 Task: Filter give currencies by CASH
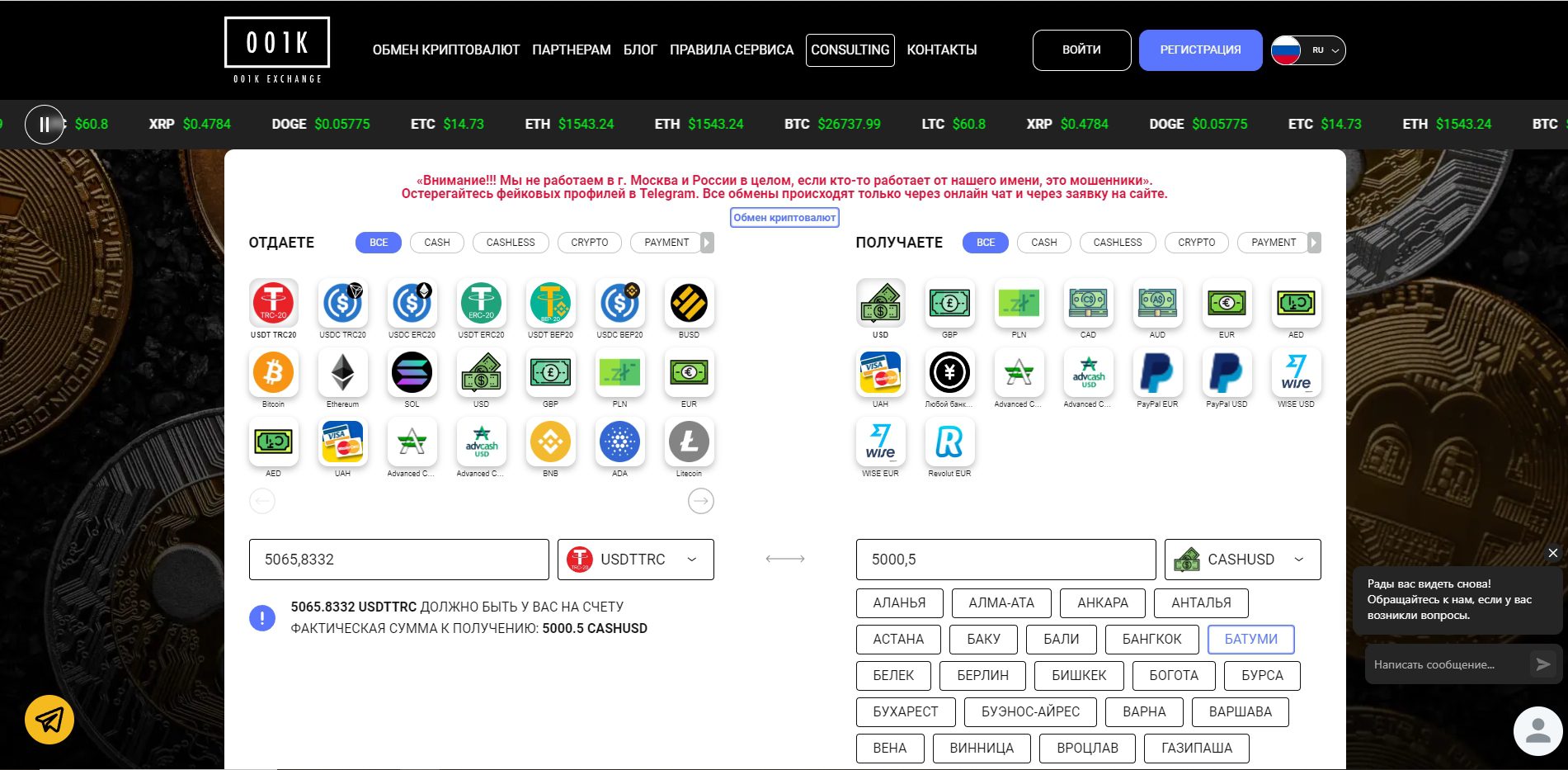tap(437, 243)
